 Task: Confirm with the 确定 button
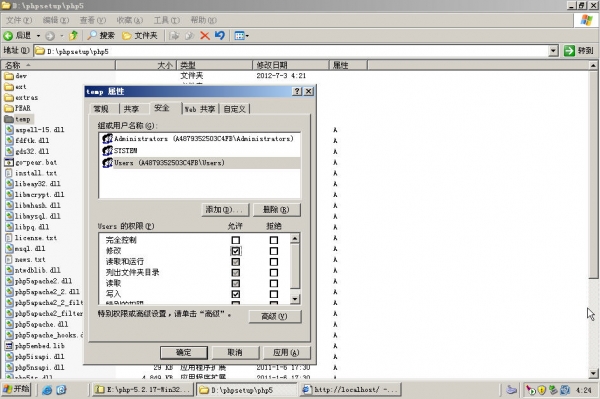[x=184, y=352]
